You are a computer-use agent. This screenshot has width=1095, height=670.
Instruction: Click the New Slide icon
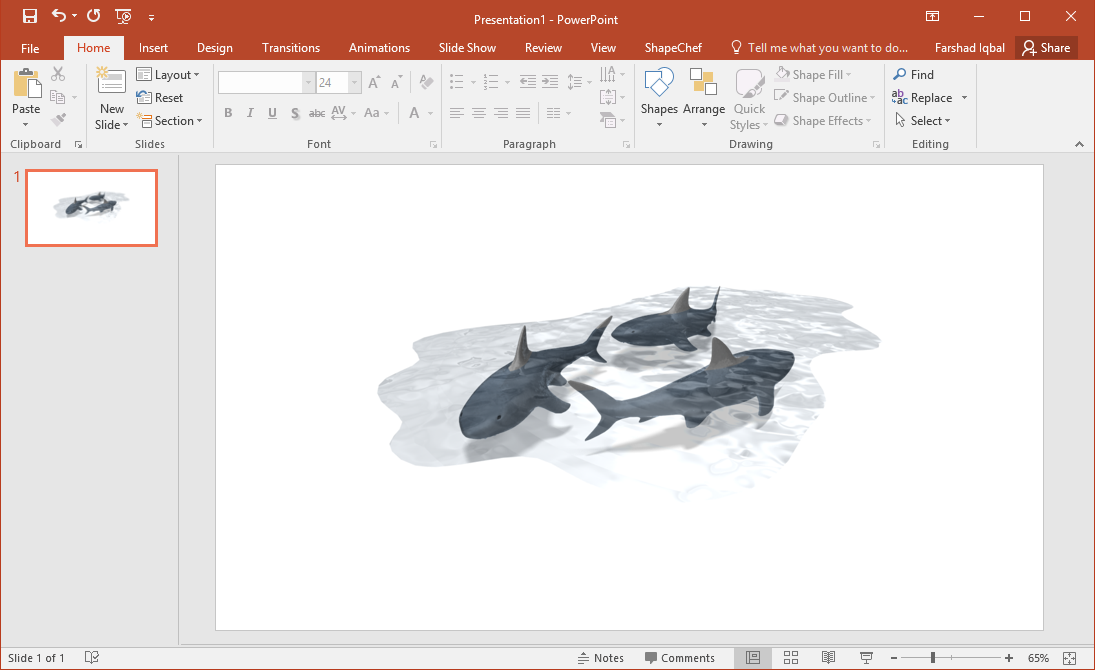(x=111, y=82)
